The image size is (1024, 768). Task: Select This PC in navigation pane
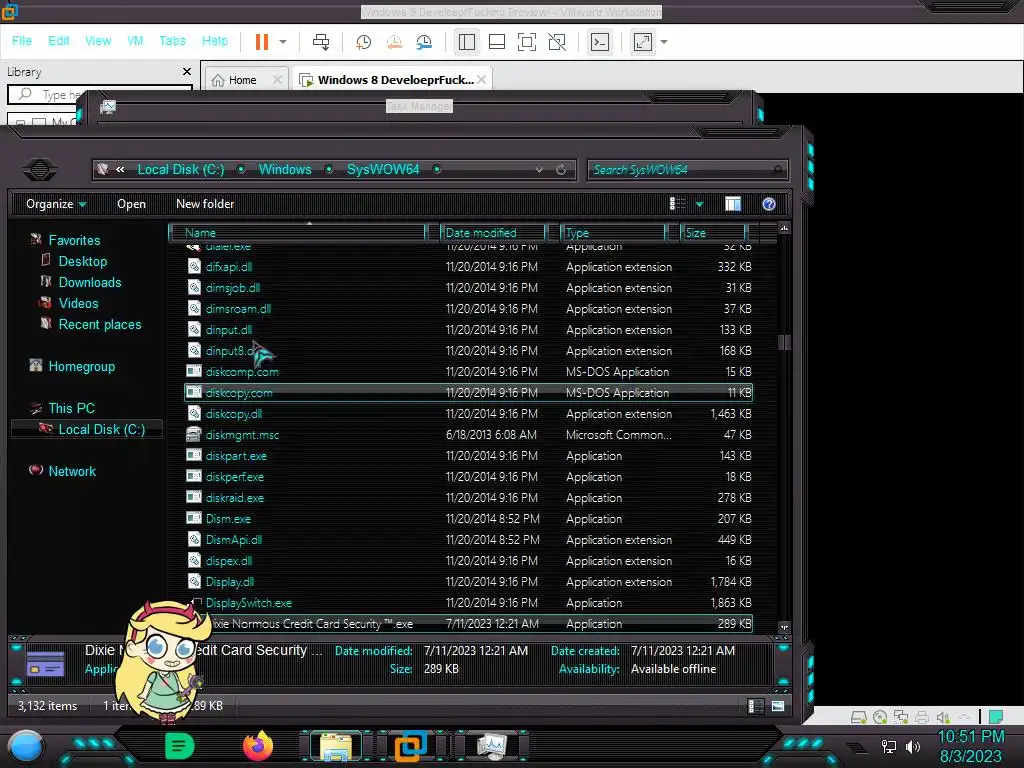point(71,408)
